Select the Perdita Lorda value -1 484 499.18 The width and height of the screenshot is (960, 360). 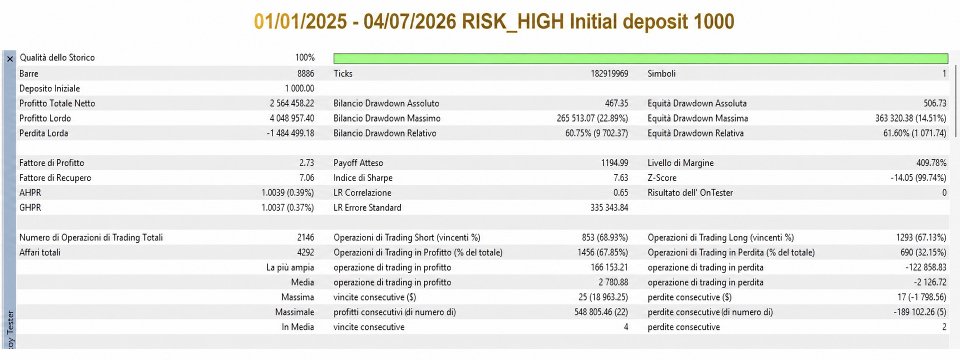[291, 133]
